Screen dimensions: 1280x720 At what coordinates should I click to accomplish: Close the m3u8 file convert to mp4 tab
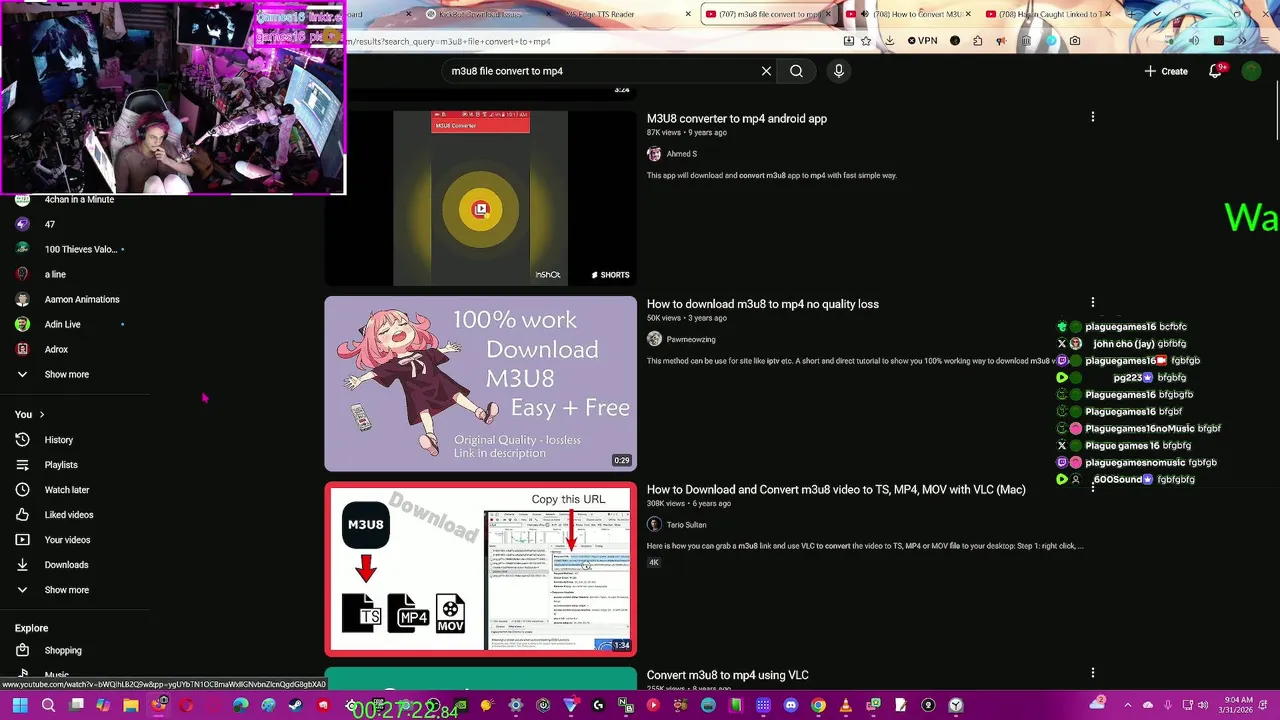[828, 14]
